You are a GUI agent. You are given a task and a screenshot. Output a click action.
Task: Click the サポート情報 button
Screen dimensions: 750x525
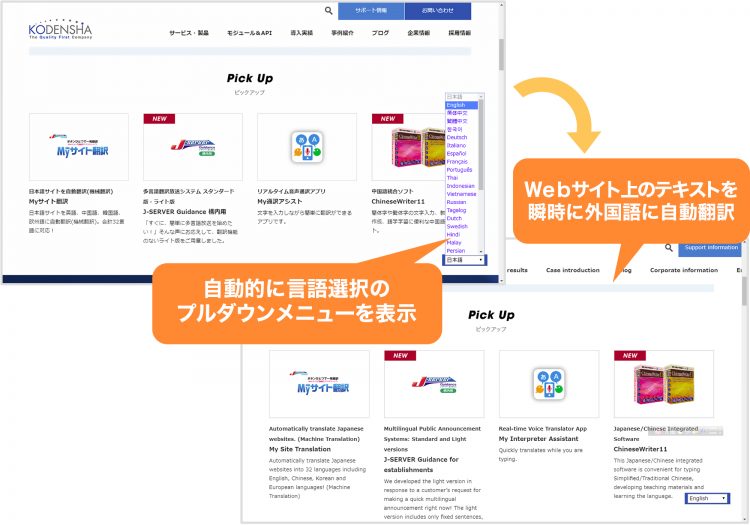point(371,11)
